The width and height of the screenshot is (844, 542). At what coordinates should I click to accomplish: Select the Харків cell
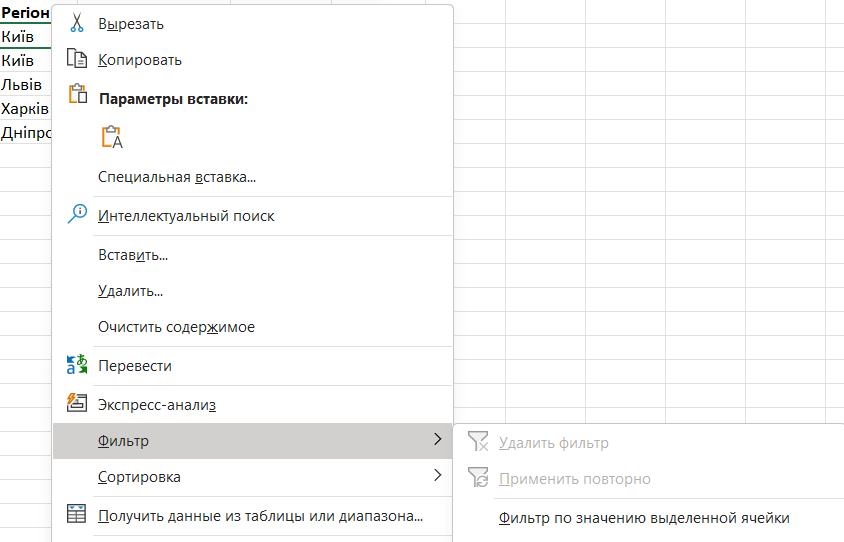click(x=25, y=109)
